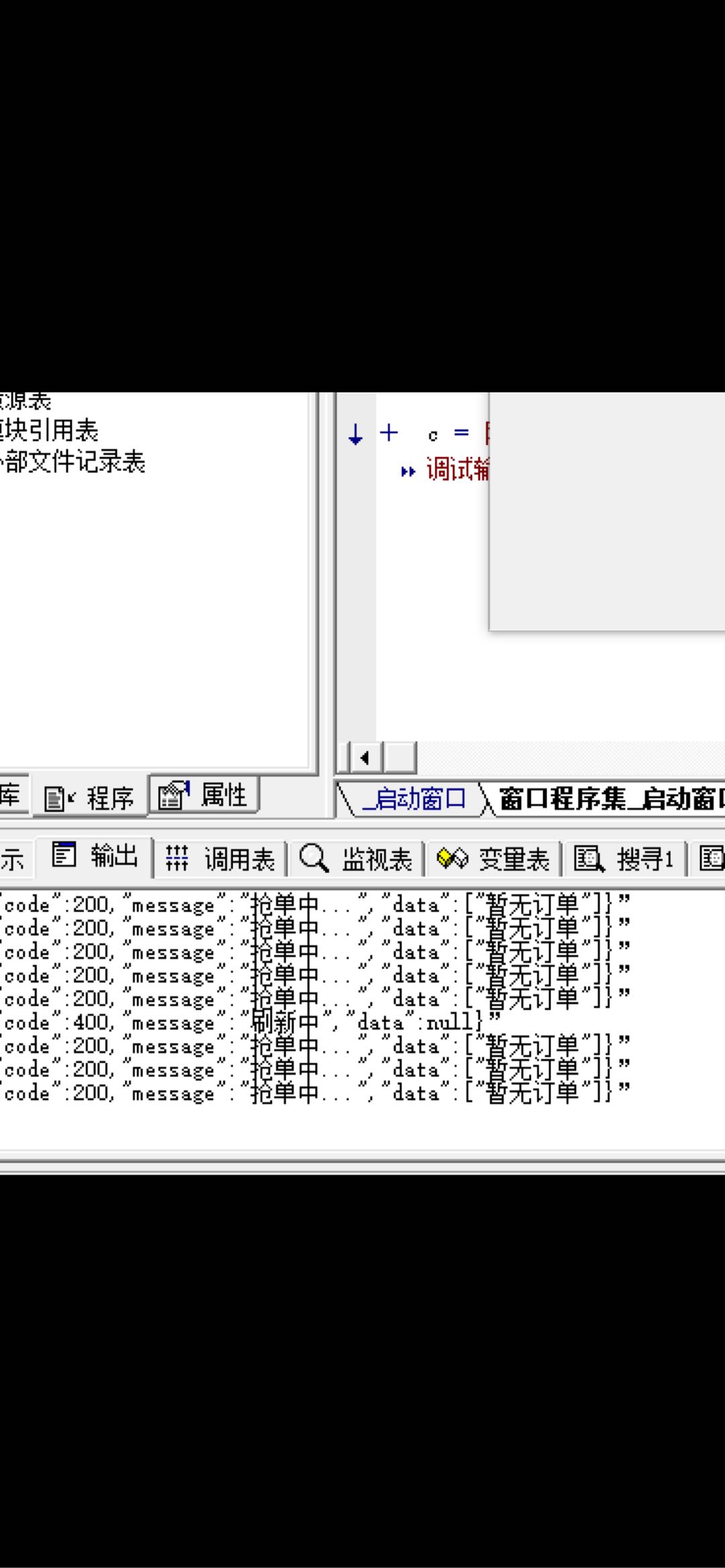The width and height of the screenshot is (725, 1568).
Task: Click the 调试输出 command in code
Action: (x=458, y=470)
